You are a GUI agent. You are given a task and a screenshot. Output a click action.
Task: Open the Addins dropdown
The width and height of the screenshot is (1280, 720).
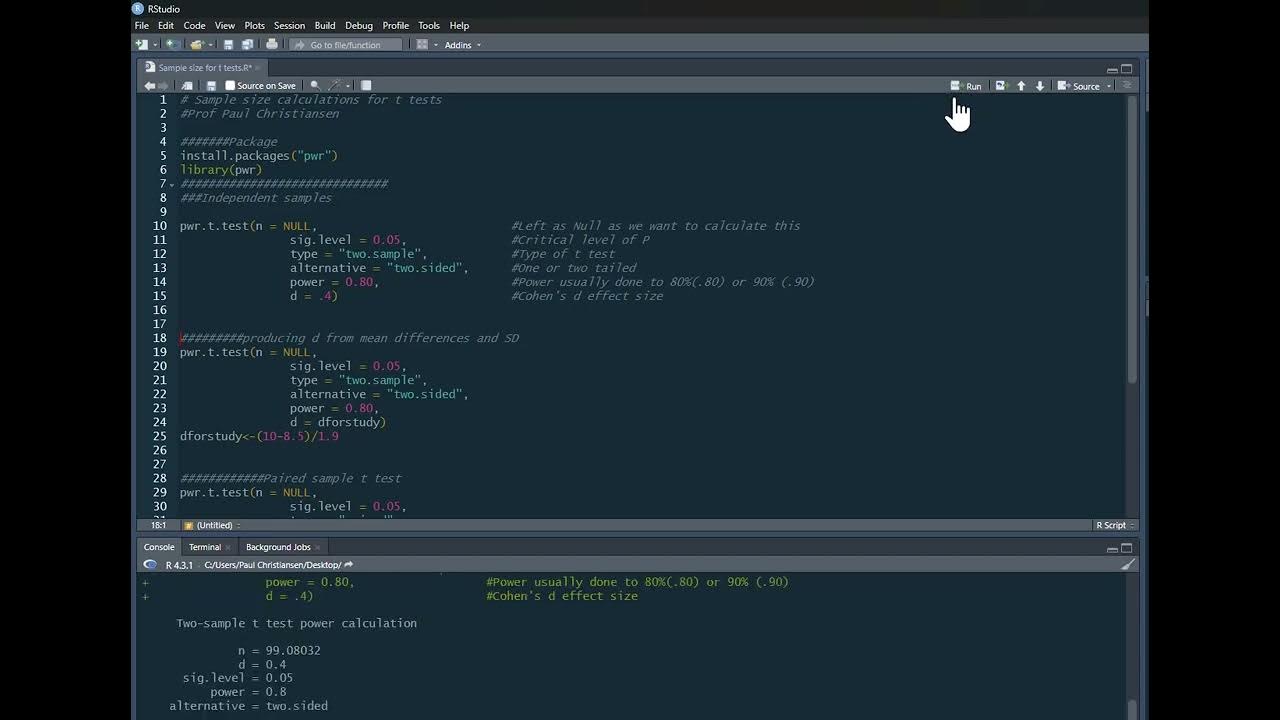462,45
